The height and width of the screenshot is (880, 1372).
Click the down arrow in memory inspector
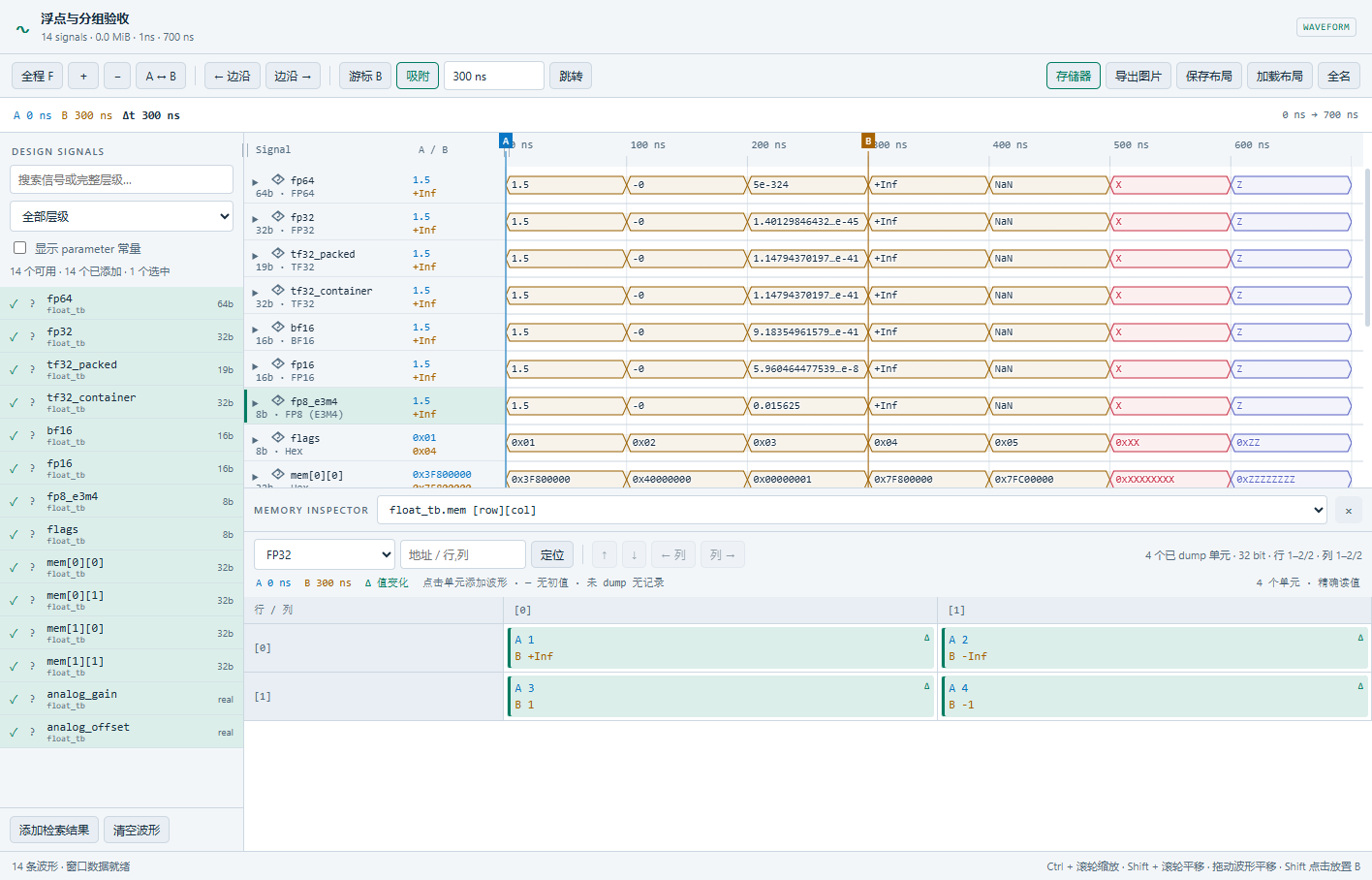[634, 554]
